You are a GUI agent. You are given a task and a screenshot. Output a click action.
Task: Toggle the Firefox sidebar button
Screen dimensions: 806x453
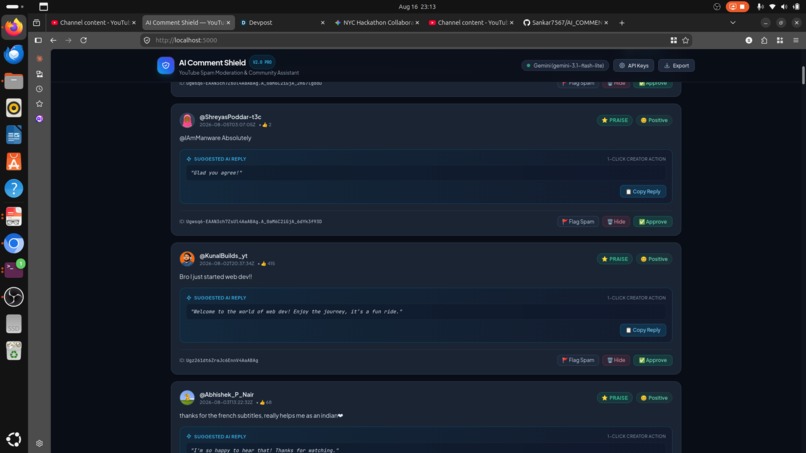tap(38, 40)
